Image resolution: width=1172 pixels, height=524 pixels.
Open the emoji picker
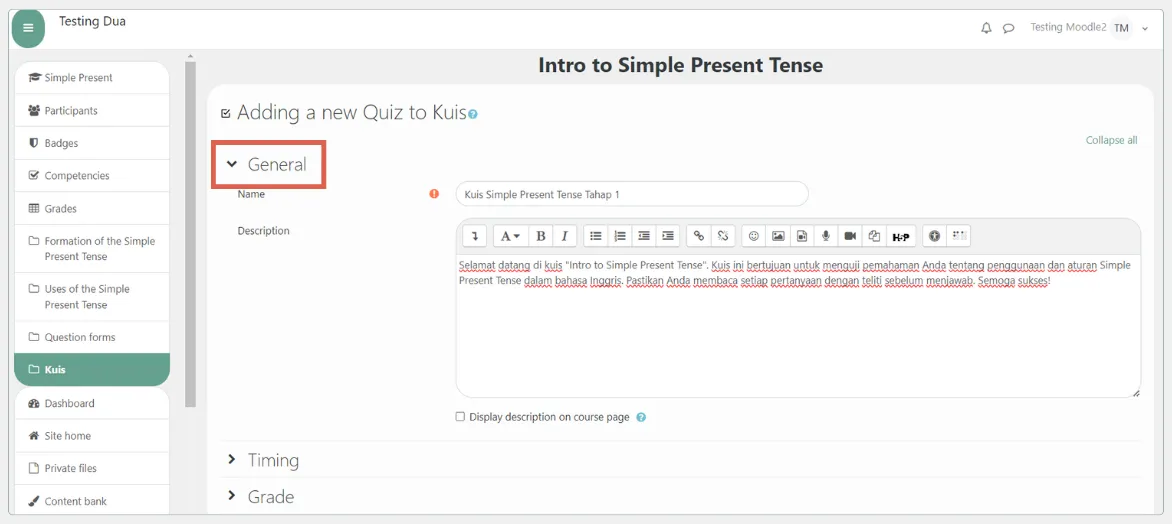(x=754, y=236)
